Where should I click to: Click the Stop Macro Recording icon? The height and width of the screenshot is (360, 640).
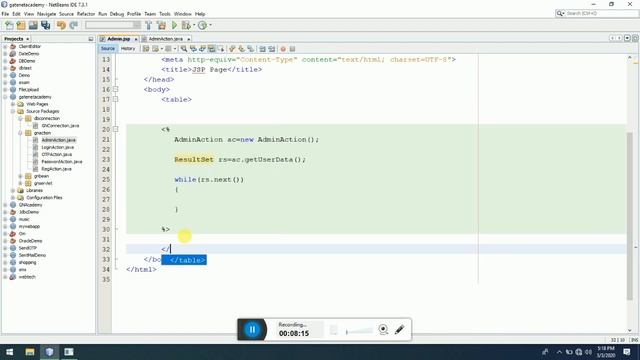tap(292, 49)
